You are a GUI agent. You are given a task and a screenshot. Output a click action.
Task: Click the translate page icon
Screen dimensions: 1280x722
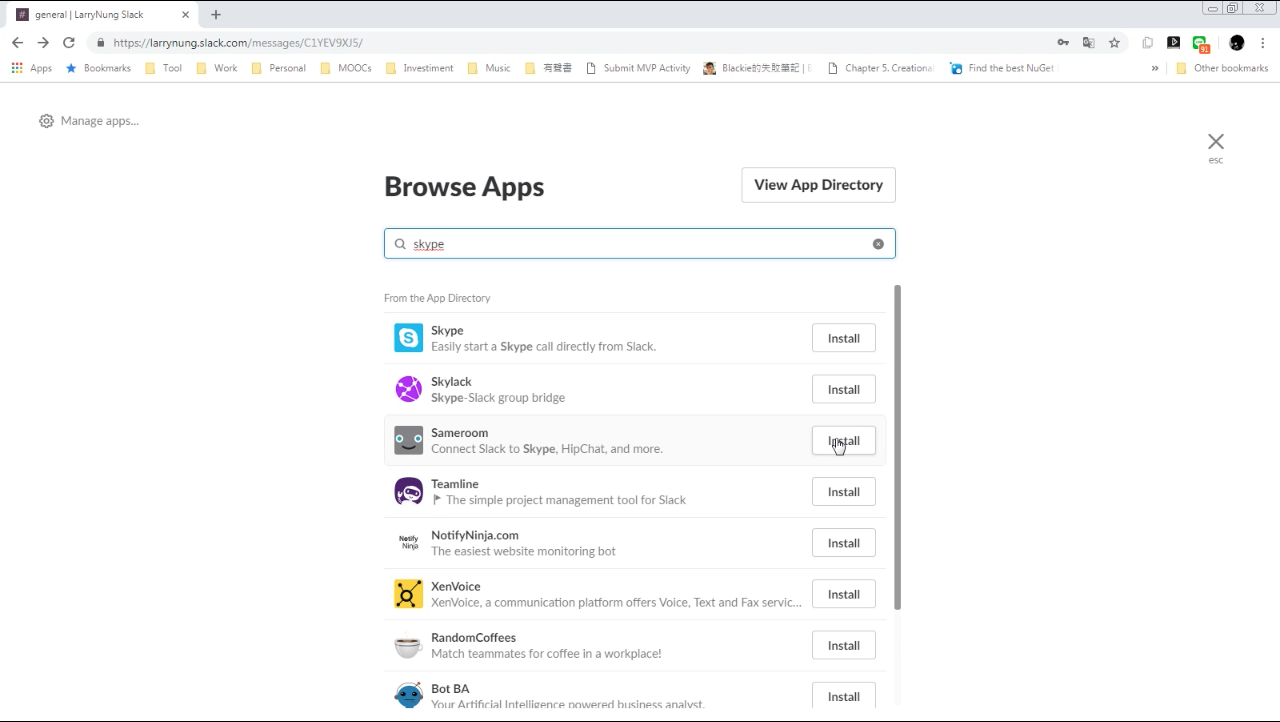(1089, 43)
